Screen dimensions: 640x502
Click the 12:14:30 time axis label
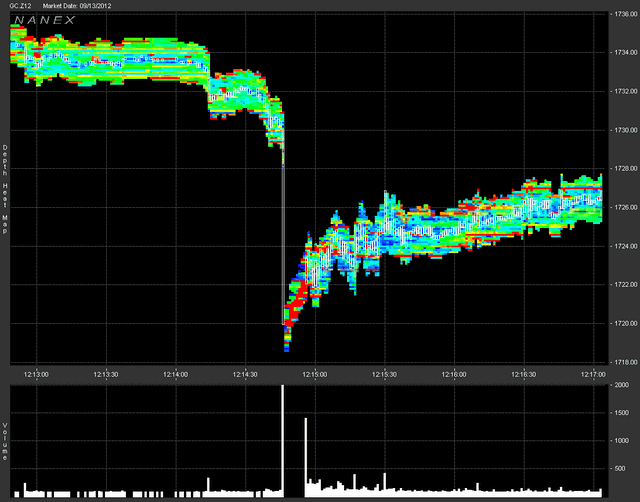[245, 375]
